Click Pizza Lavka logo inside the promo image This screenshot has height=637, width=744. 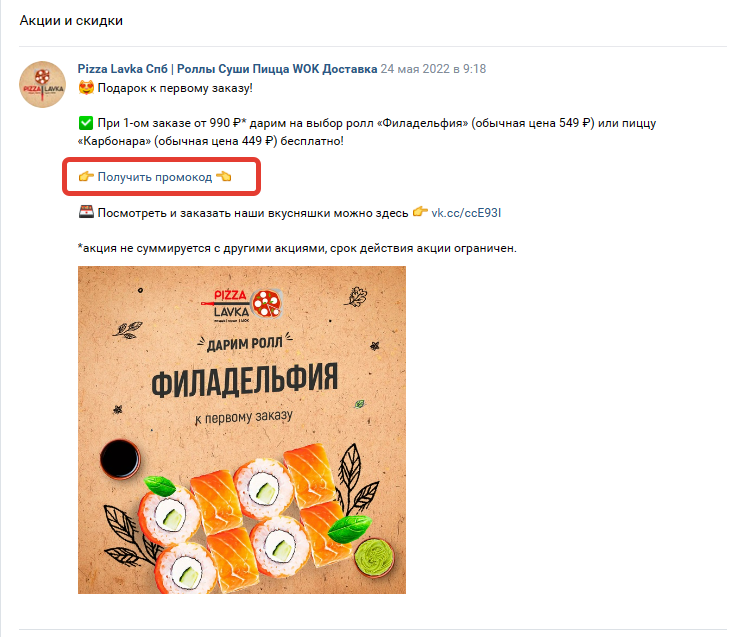point(241,306)
